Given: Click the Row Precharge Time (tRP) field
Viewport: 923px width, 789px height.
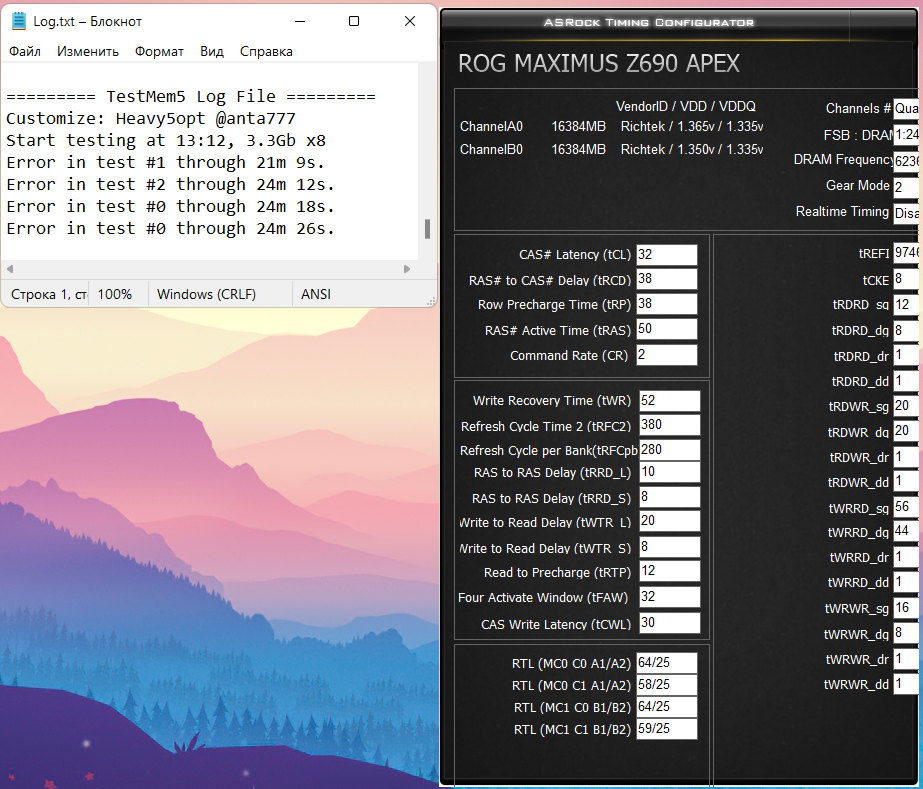Looking at the screenshot, I should click(666, 304).
